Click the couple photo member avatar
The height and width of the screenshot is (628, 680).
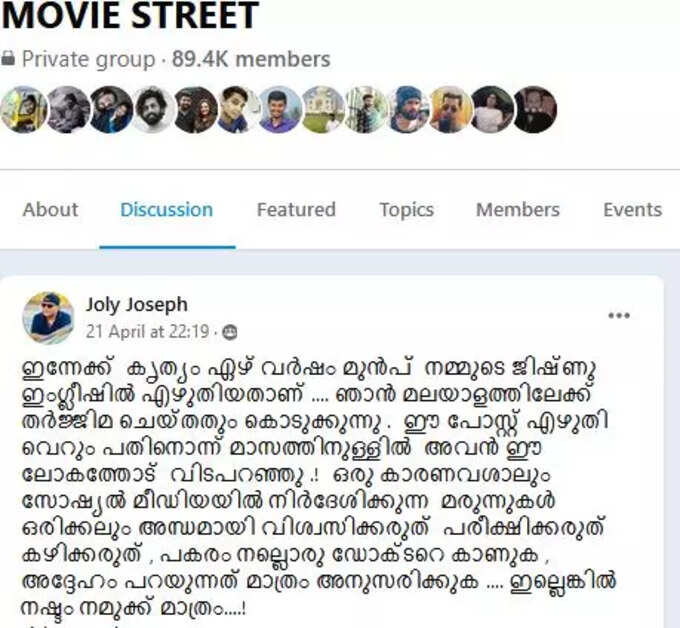pos(196,110)
